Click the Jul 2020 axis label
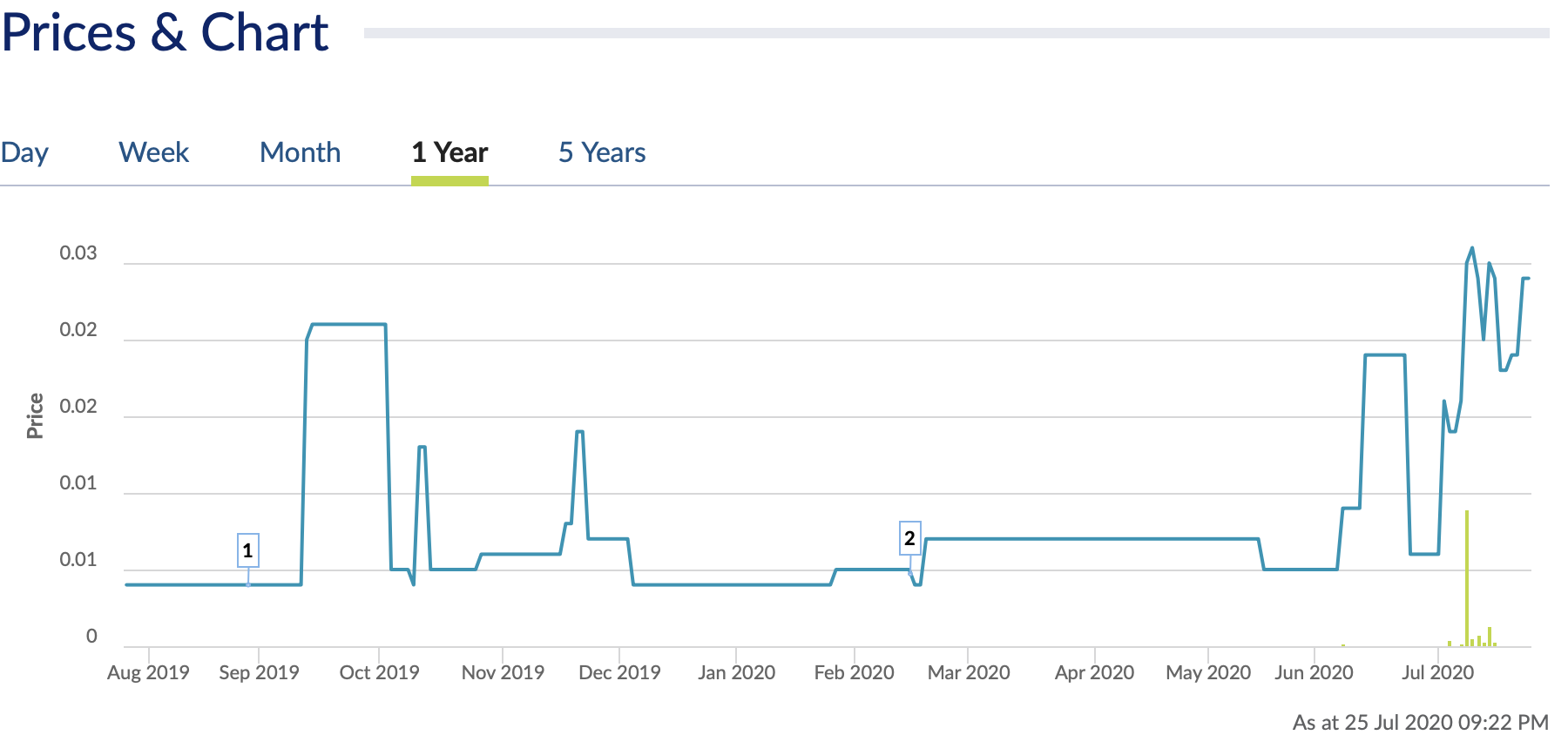The image size is (1568, 735). [x=1437, y=672]
